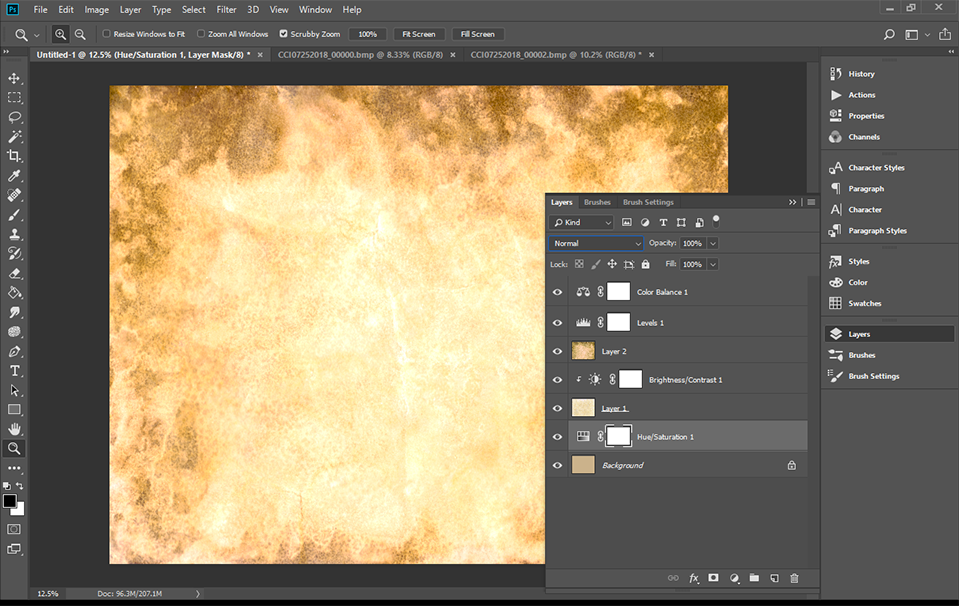Select the Hand tool
The height and width of the screenshot is (606, 959).
[x=14, y=429]
